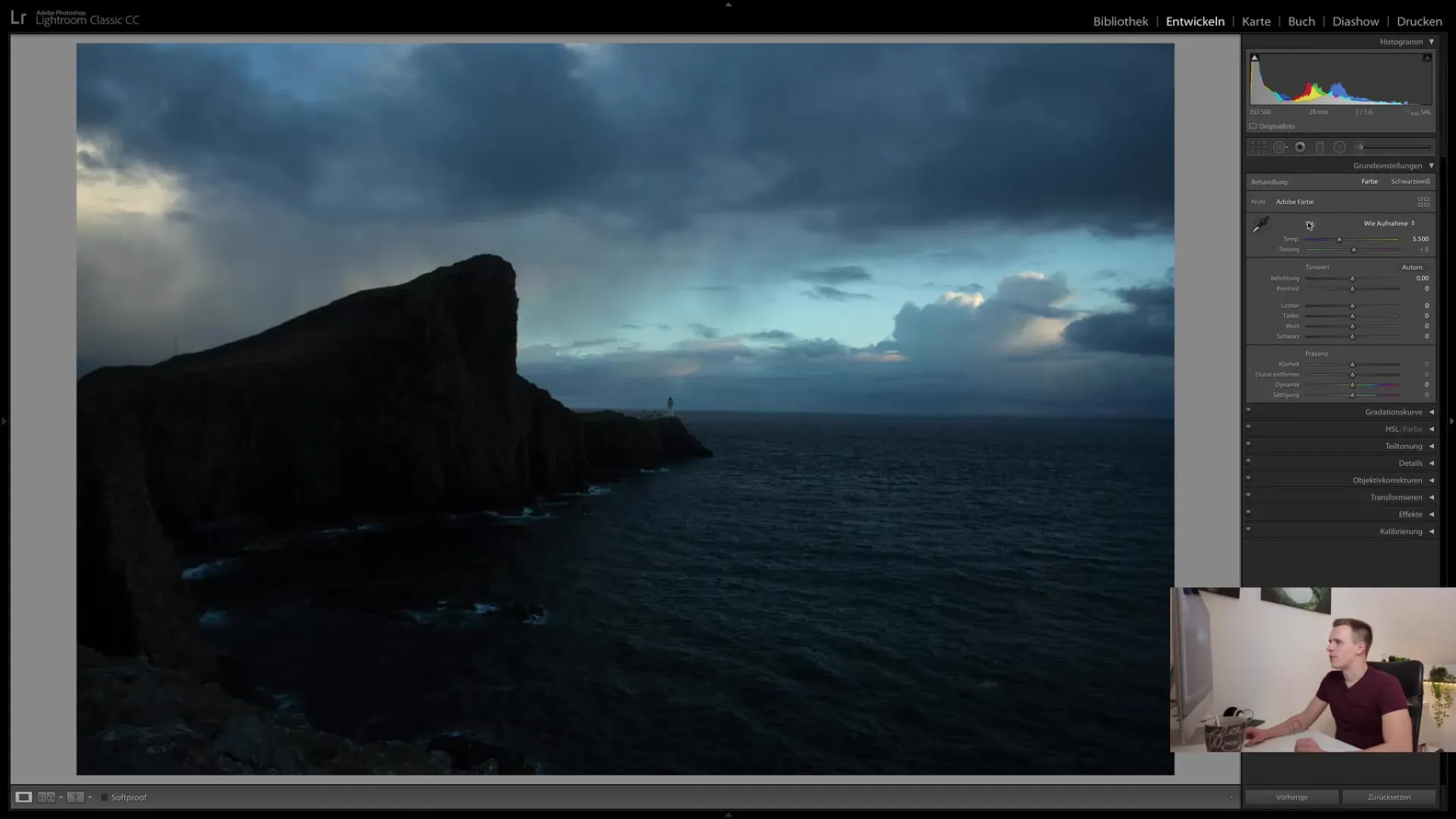Image resolution: width=1456 pixels, height=819 pixels.
Task: Hide the right panel via edge arrow
Action: point(1451,421)
